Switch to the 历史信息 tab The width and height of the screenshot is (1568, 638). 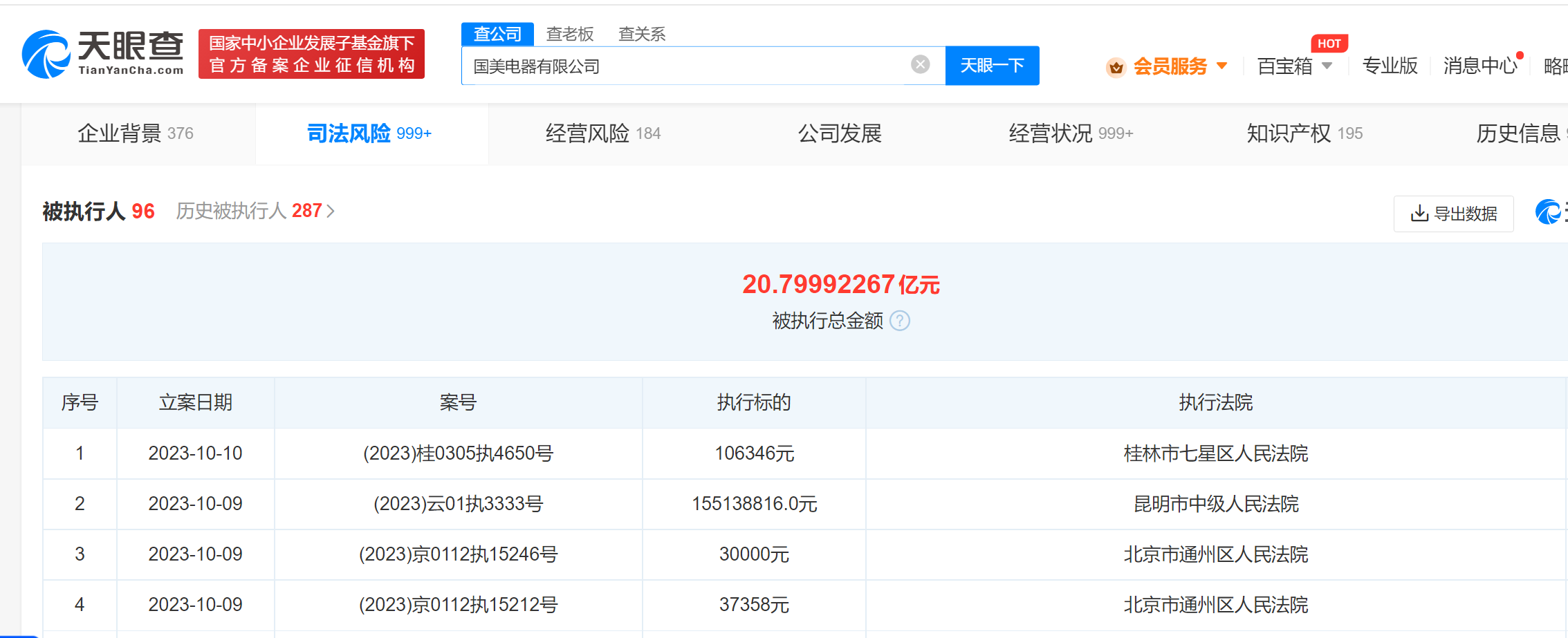[1518, 133]
